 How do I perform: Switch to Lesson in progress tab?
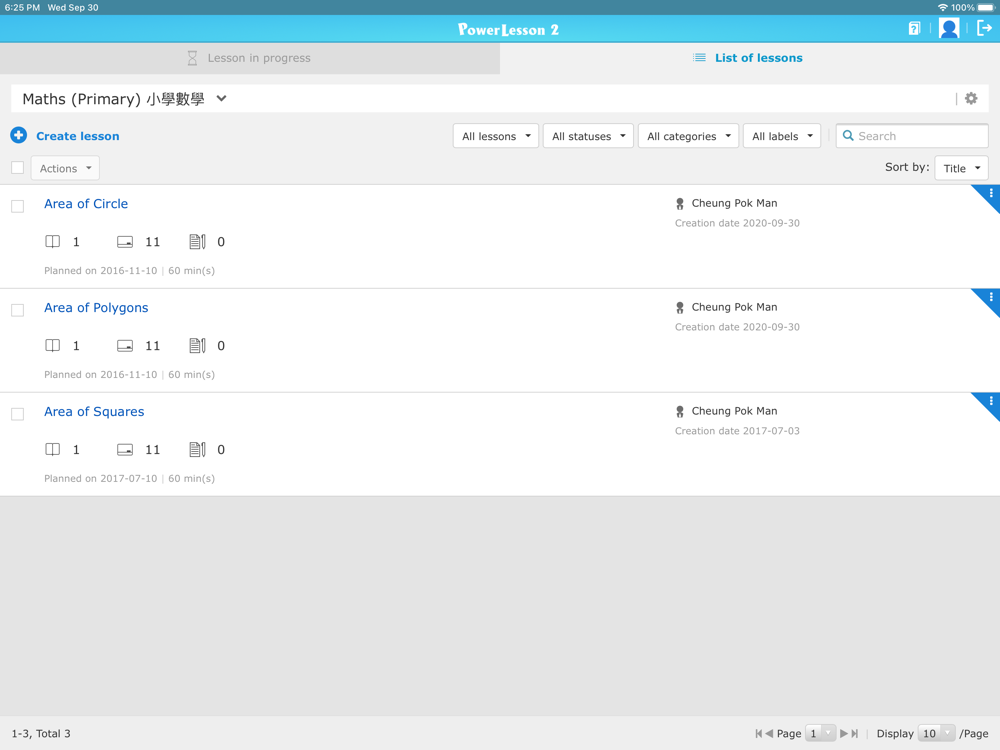[249, 58]
